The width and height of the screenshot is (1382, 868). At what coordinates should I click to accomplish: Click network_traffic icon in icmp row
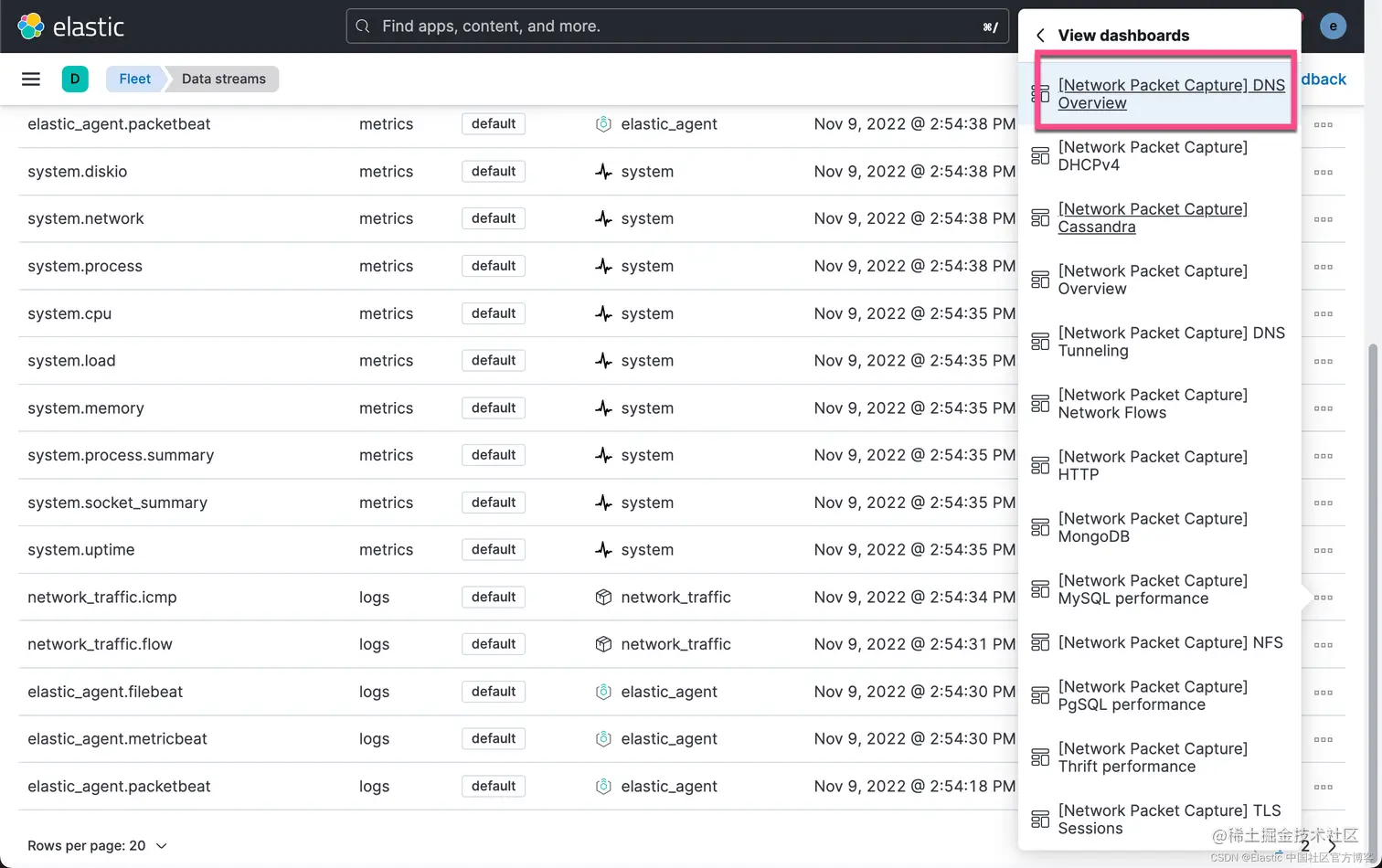point(603,598)
